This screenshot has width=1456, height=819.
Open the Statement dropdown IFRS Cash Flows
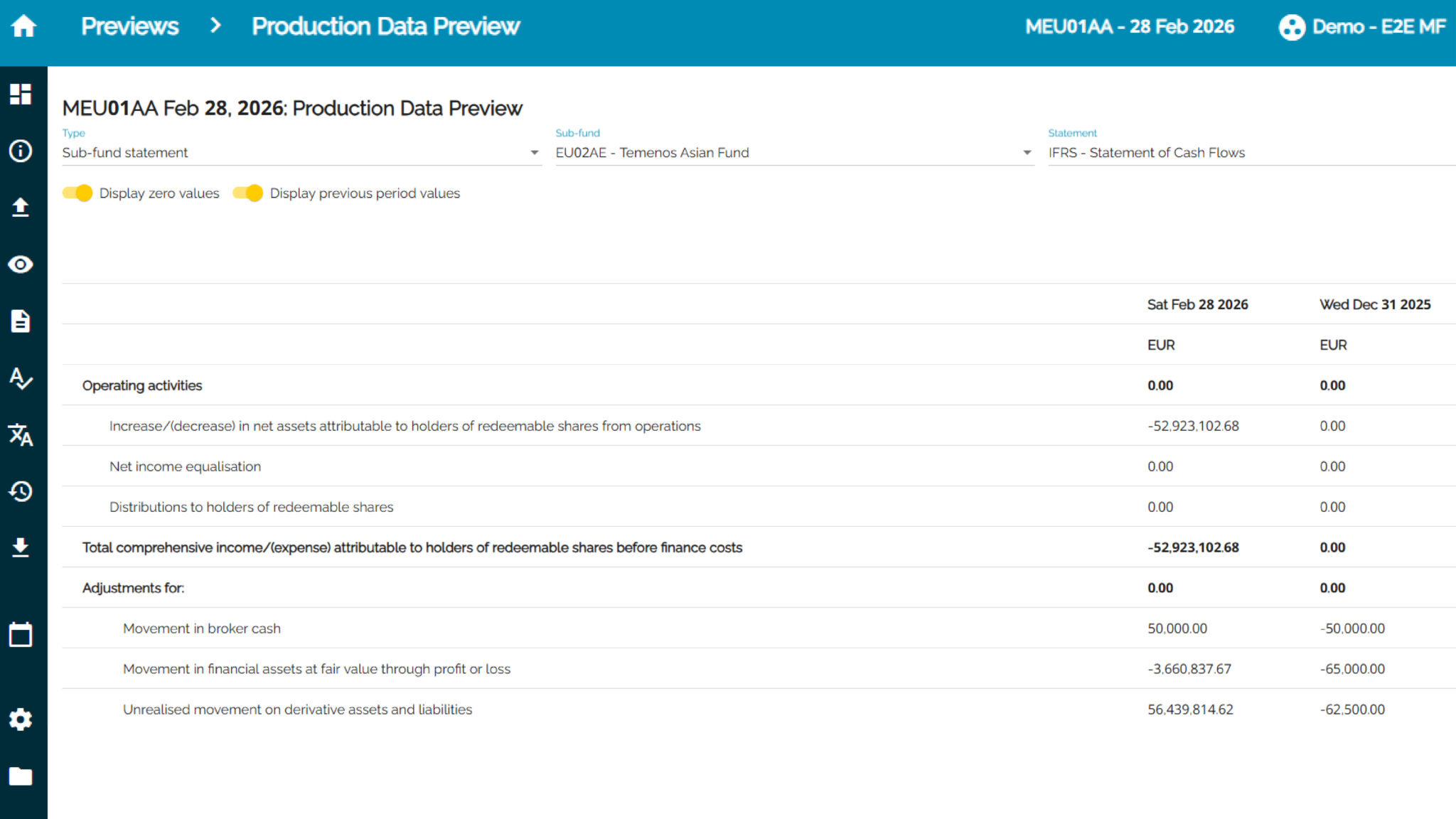(x=1251, y=153)
